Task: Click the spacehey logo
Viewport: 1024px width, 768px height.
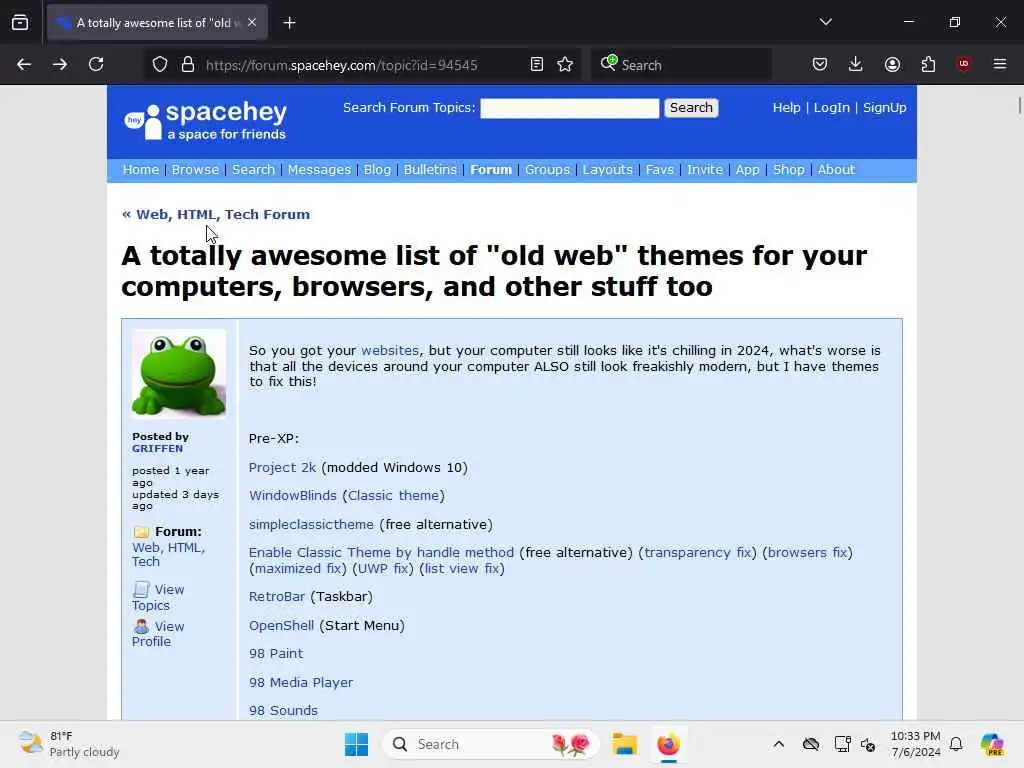Action: tap(206, 121)
